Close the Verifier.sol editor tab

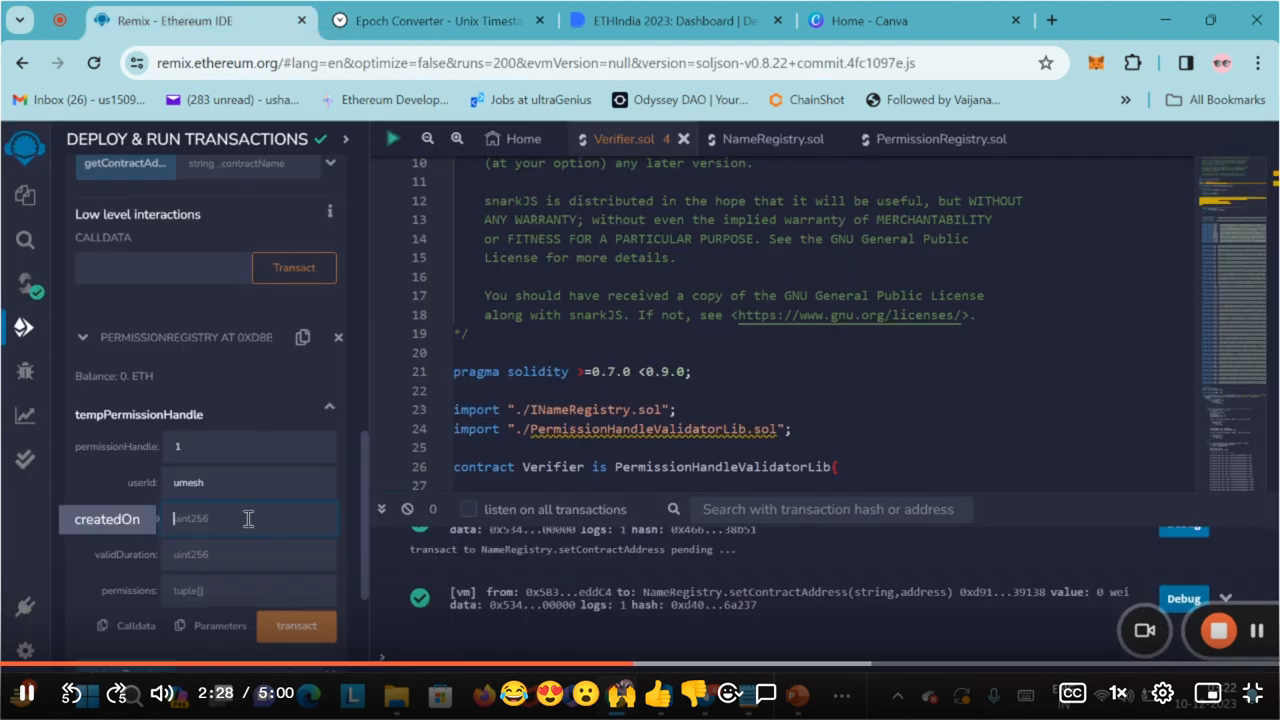click(x=684, y=139)
